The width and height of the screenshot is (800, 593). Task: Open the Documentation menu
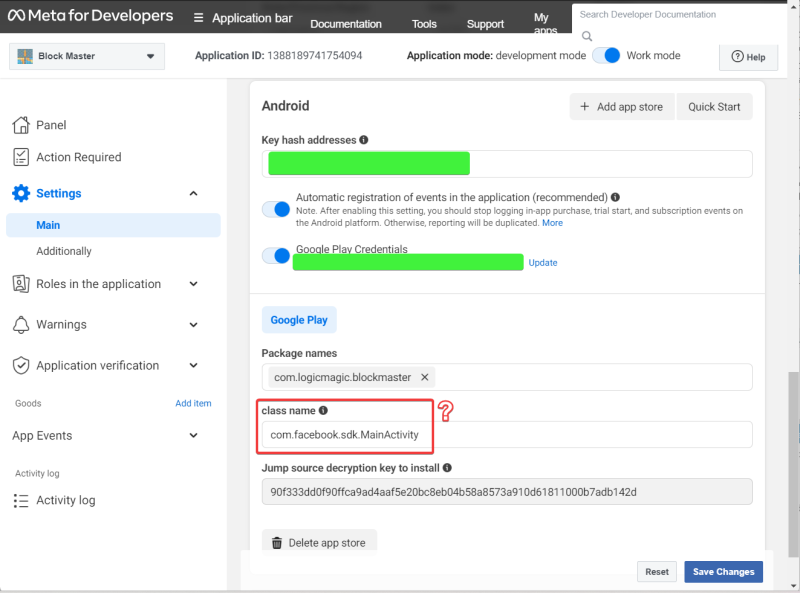[x=346, y=24]
